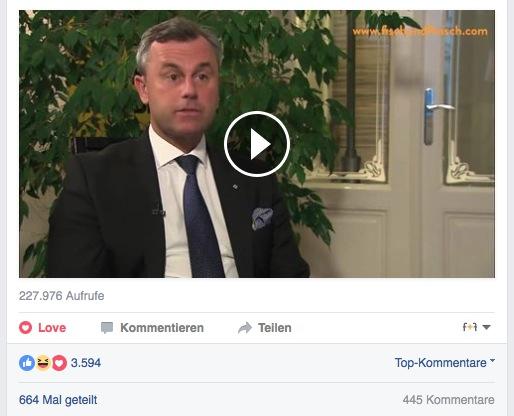Click the laughing Haha reaction icon

(x=43, y=363)
